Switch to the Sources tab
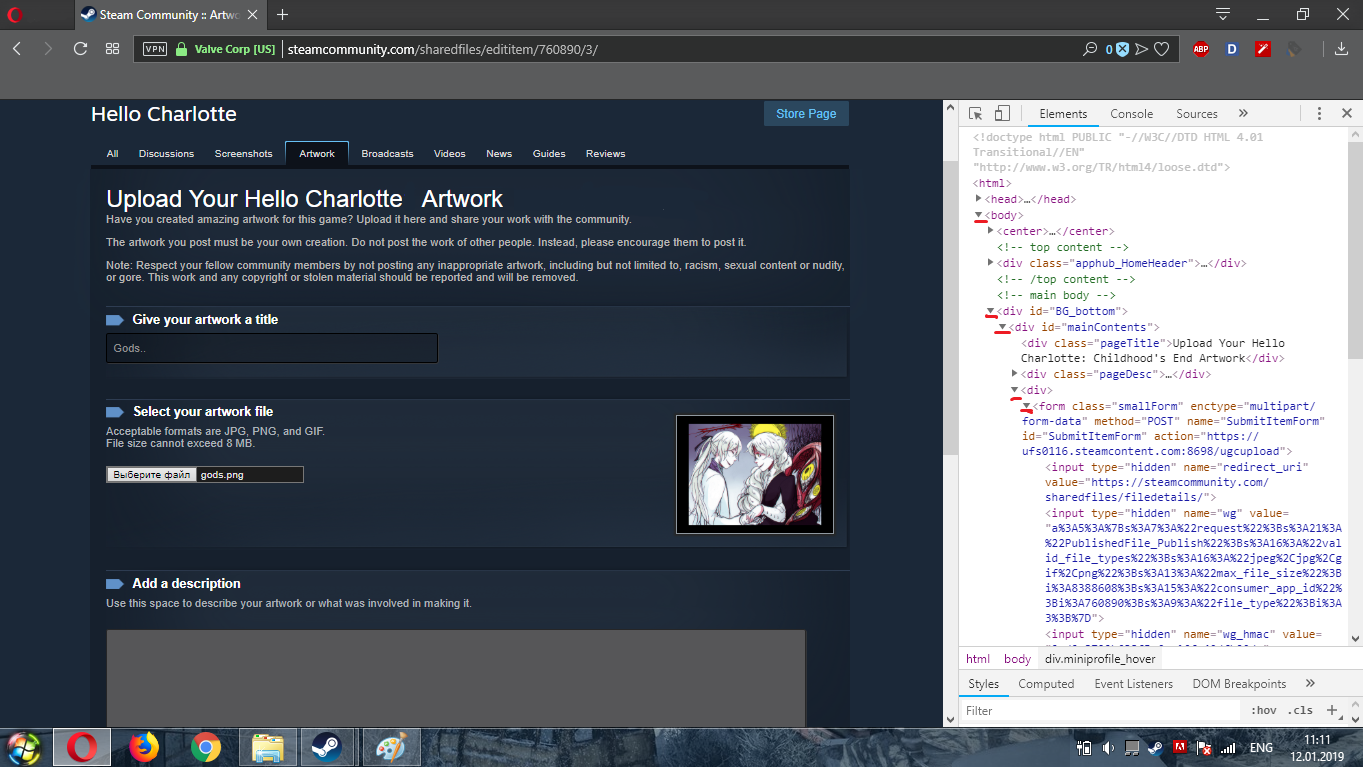Image resolution: width=1365 pixels, height=769 pixels. [x=1196, y=114]
